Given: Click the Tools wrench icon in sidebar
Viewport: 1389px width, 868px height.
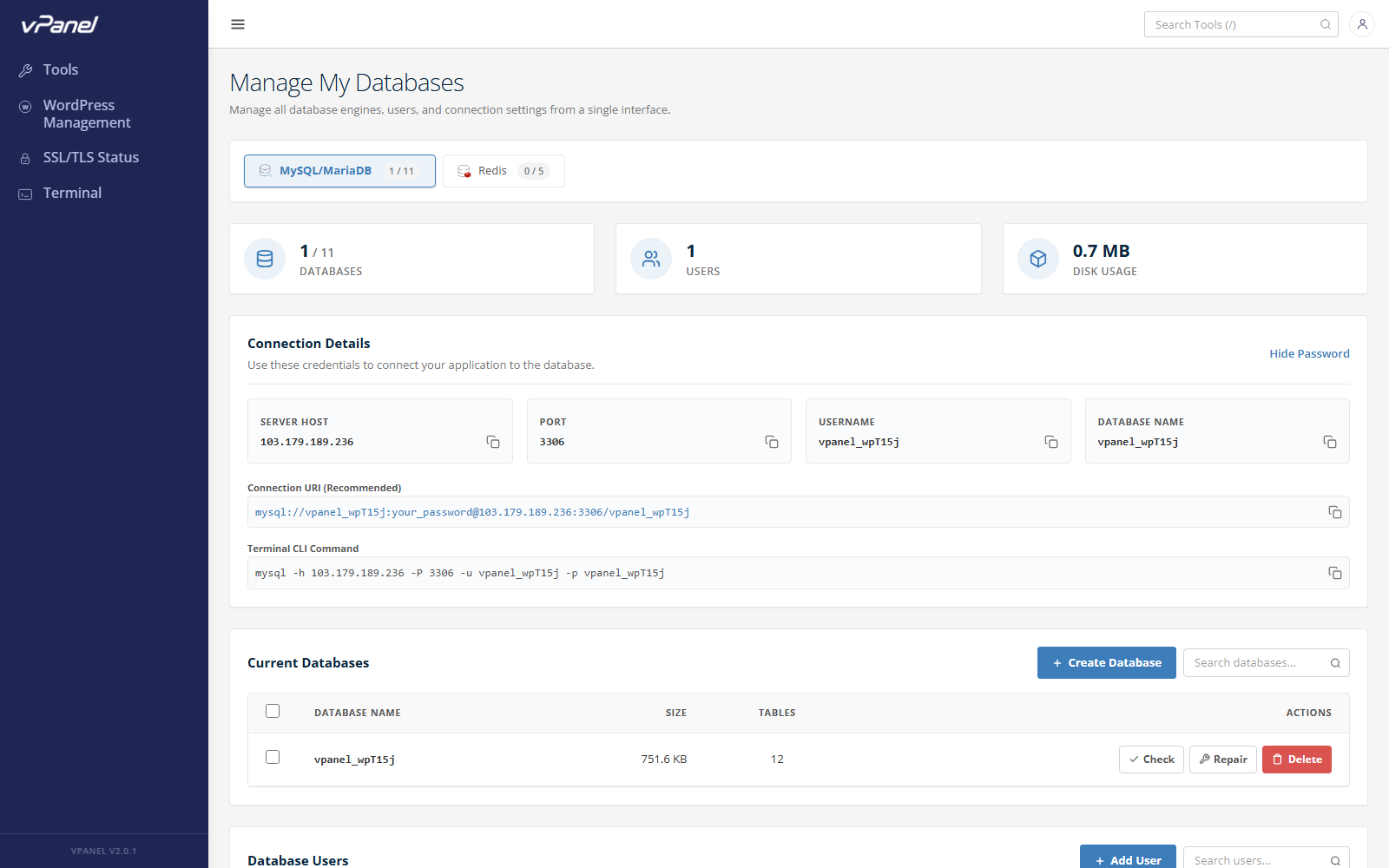Looking at the screenshot, I should (x=26, y=70).
